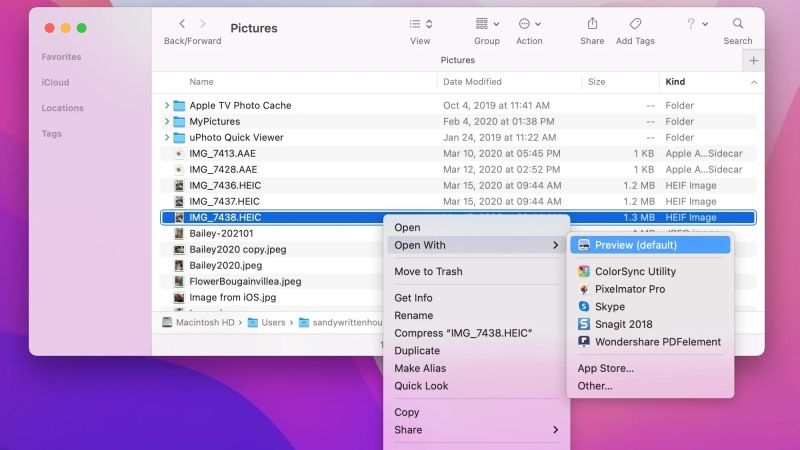Open the View list icon
This screenshot has width=800, height=450.
pos(415,24)
